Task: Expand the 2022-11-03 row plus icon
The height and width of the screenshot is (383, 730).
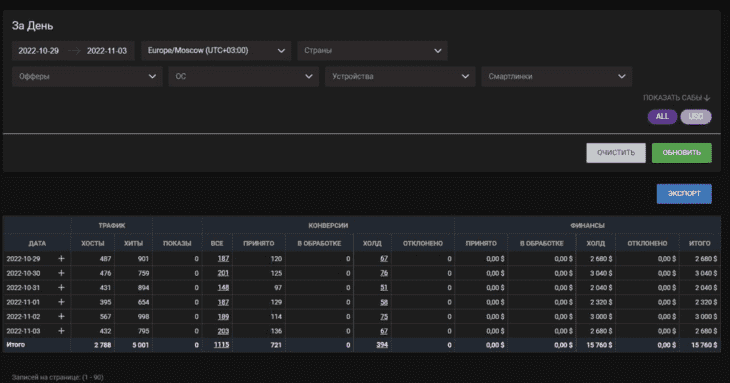Action: coord(61,331)
